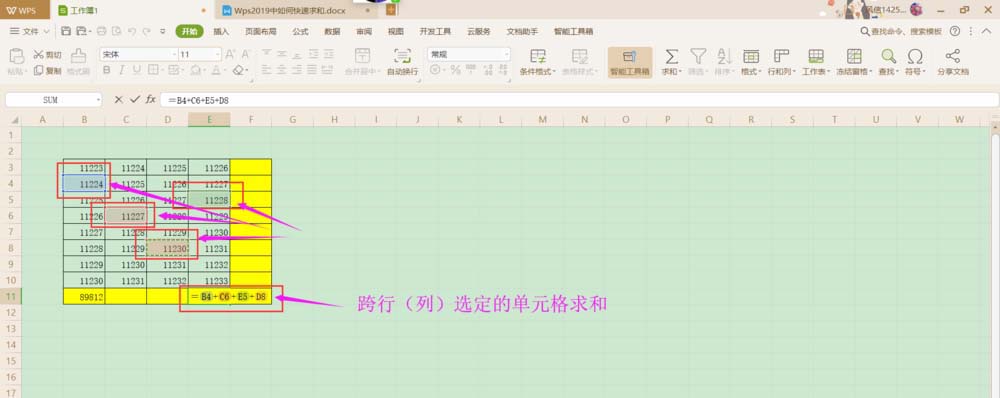Click the Undo arrow icon
The width and height of the screenshot is (1000, 398).
tap(131, 31)
